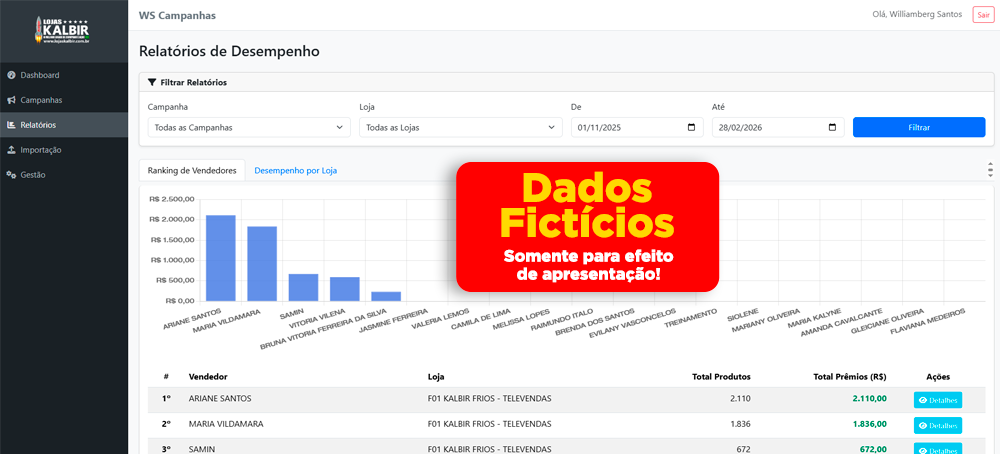The width and height of the screenshot is (1000, 454).
Task: Click the Dashboard gauge icon in sidebar
Action: point(11,75)
